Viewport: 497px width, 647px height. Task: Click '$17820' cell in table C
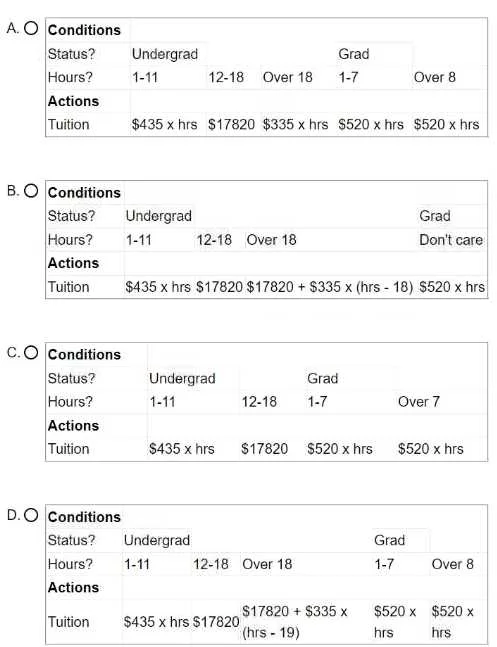pos(265,449)
